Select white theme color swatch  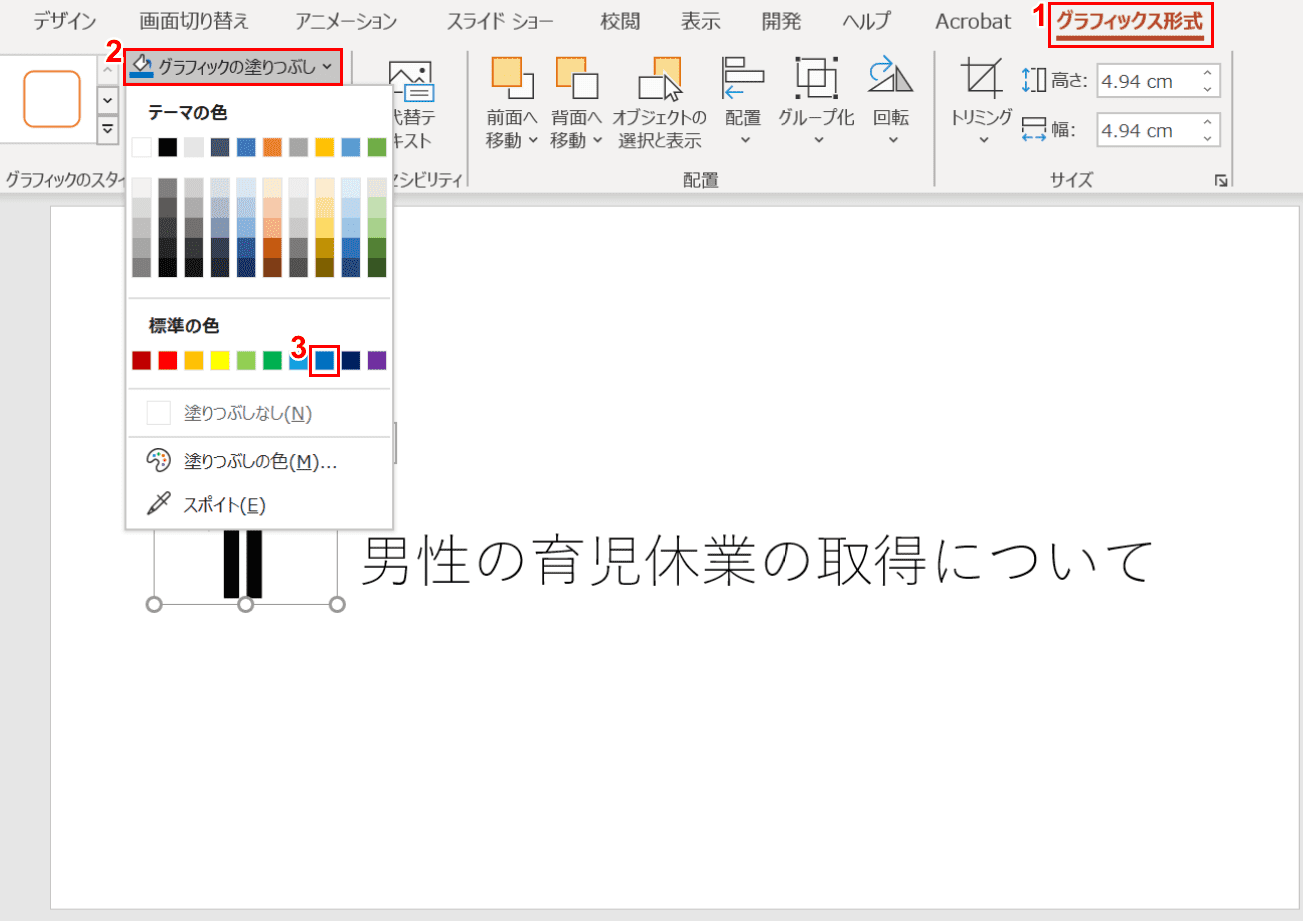(x=142, y=148)
